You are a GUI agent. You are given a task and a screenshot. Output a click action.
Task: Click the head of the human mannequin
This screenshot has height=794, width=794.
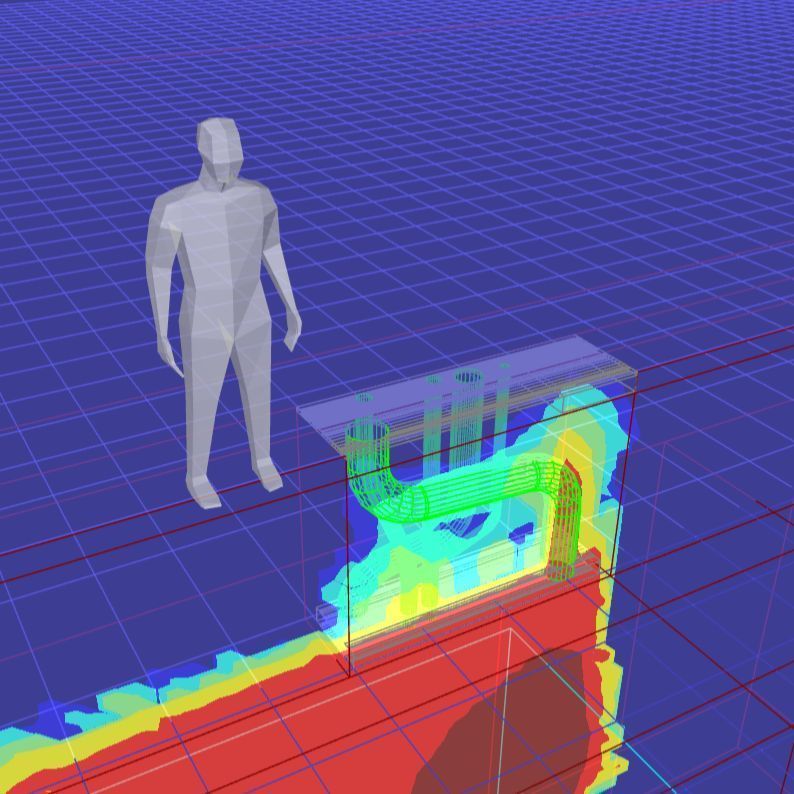tap(220, 149)
